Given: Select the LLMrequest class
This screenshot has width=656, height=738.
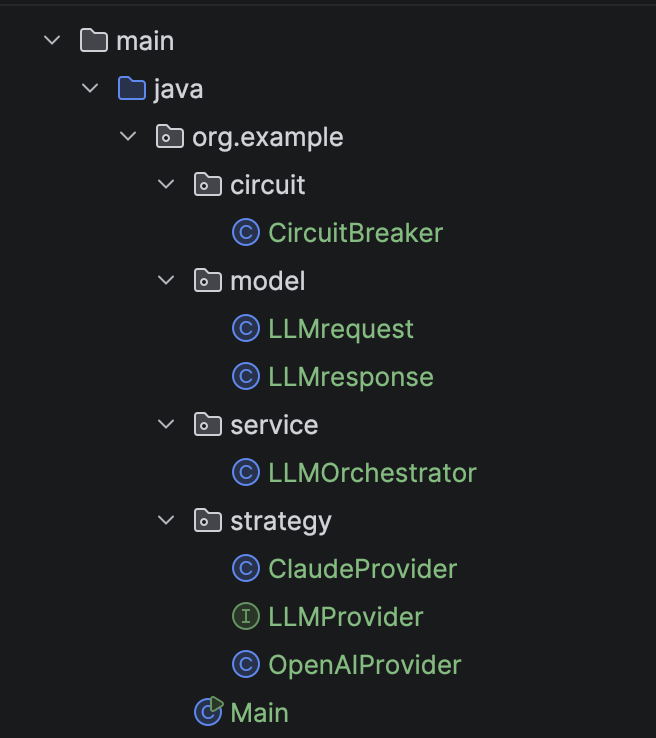Looking at the screenshot, I should click(x=341, y=329).
